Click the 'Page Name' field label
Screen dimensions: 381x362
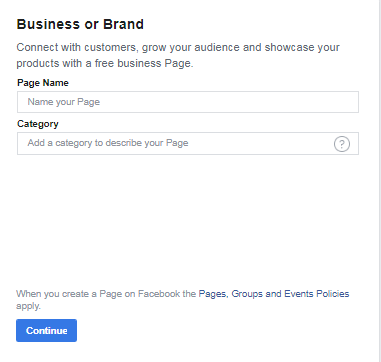pyautogui.click(x=43, y=83)
